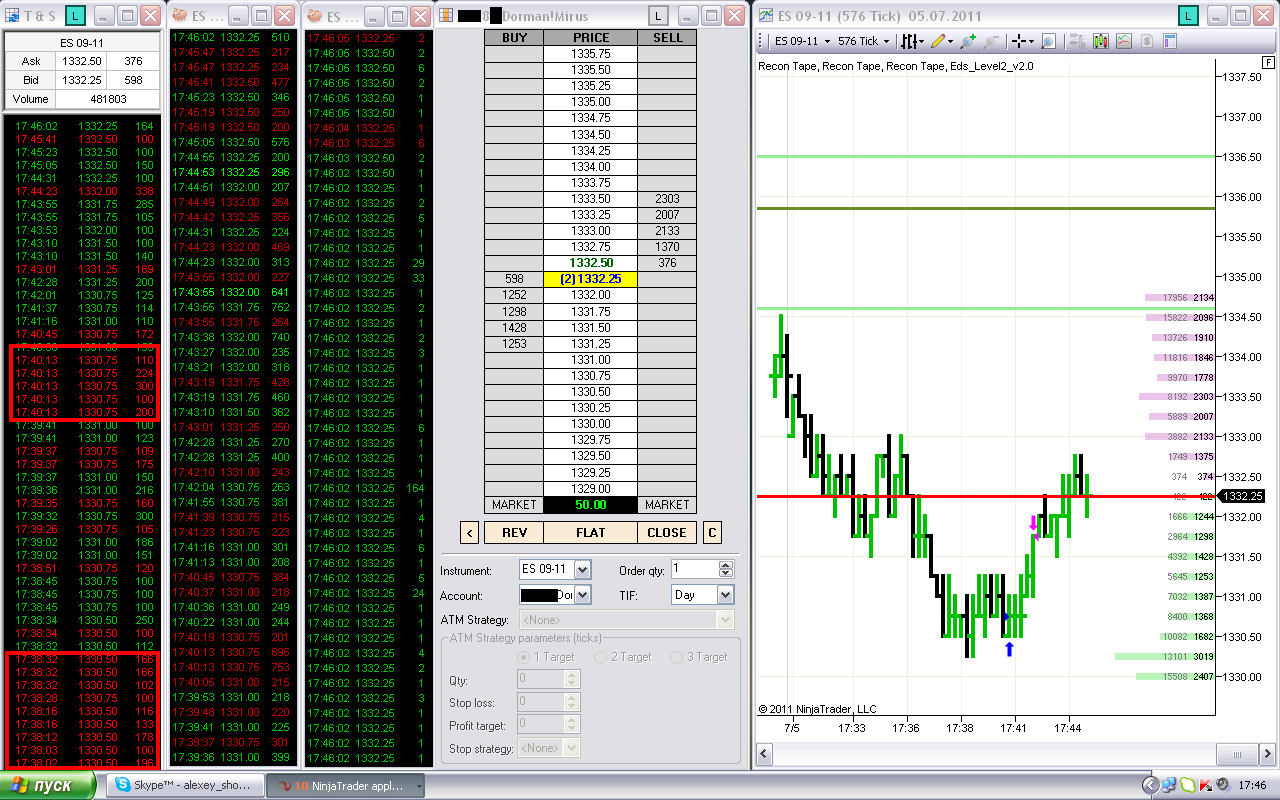Click the sell MARKET button
The height and width of the screenshot is (800, 1280).
(667, 505)
